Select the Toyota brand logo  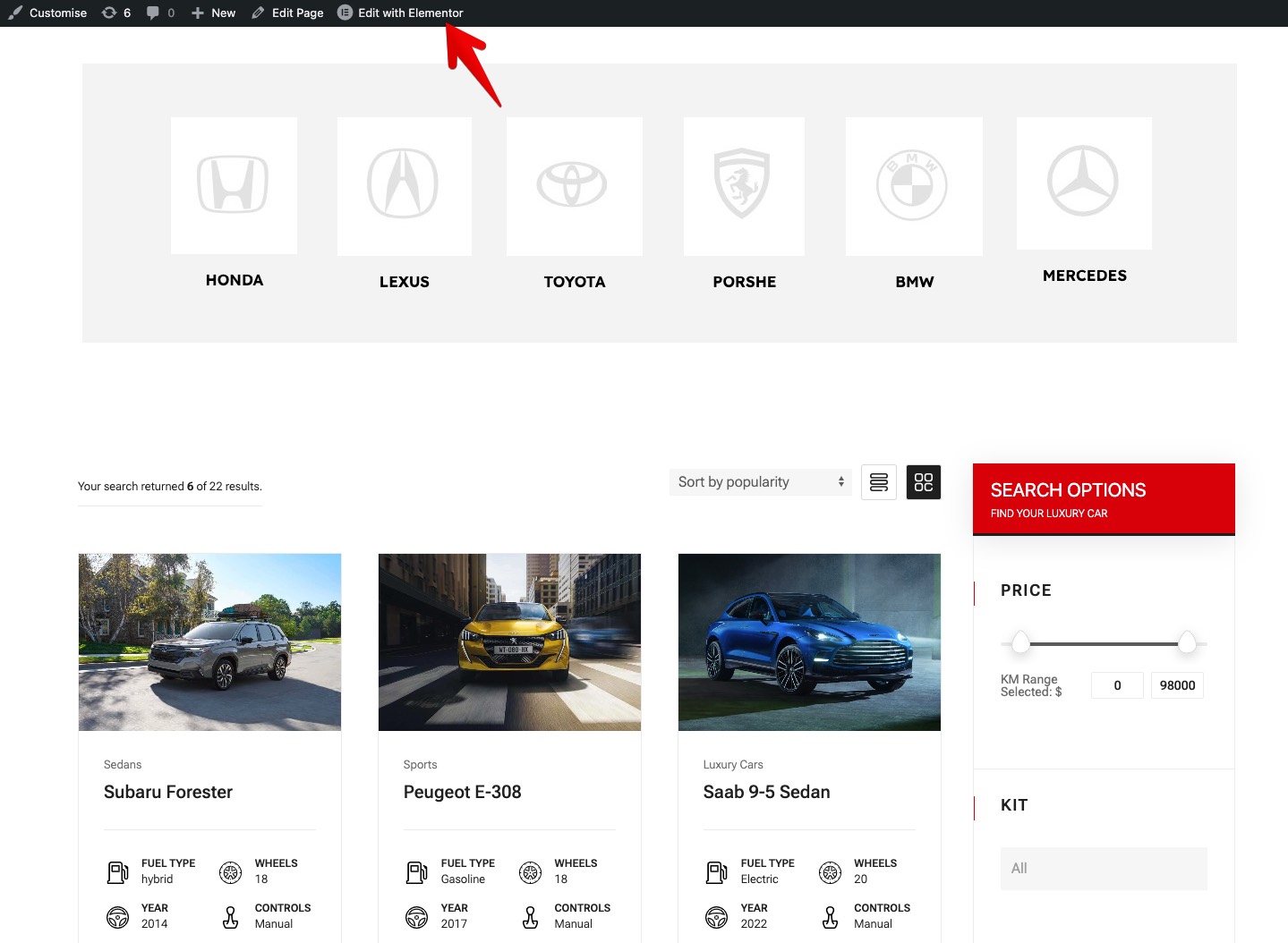pos(574,186)
